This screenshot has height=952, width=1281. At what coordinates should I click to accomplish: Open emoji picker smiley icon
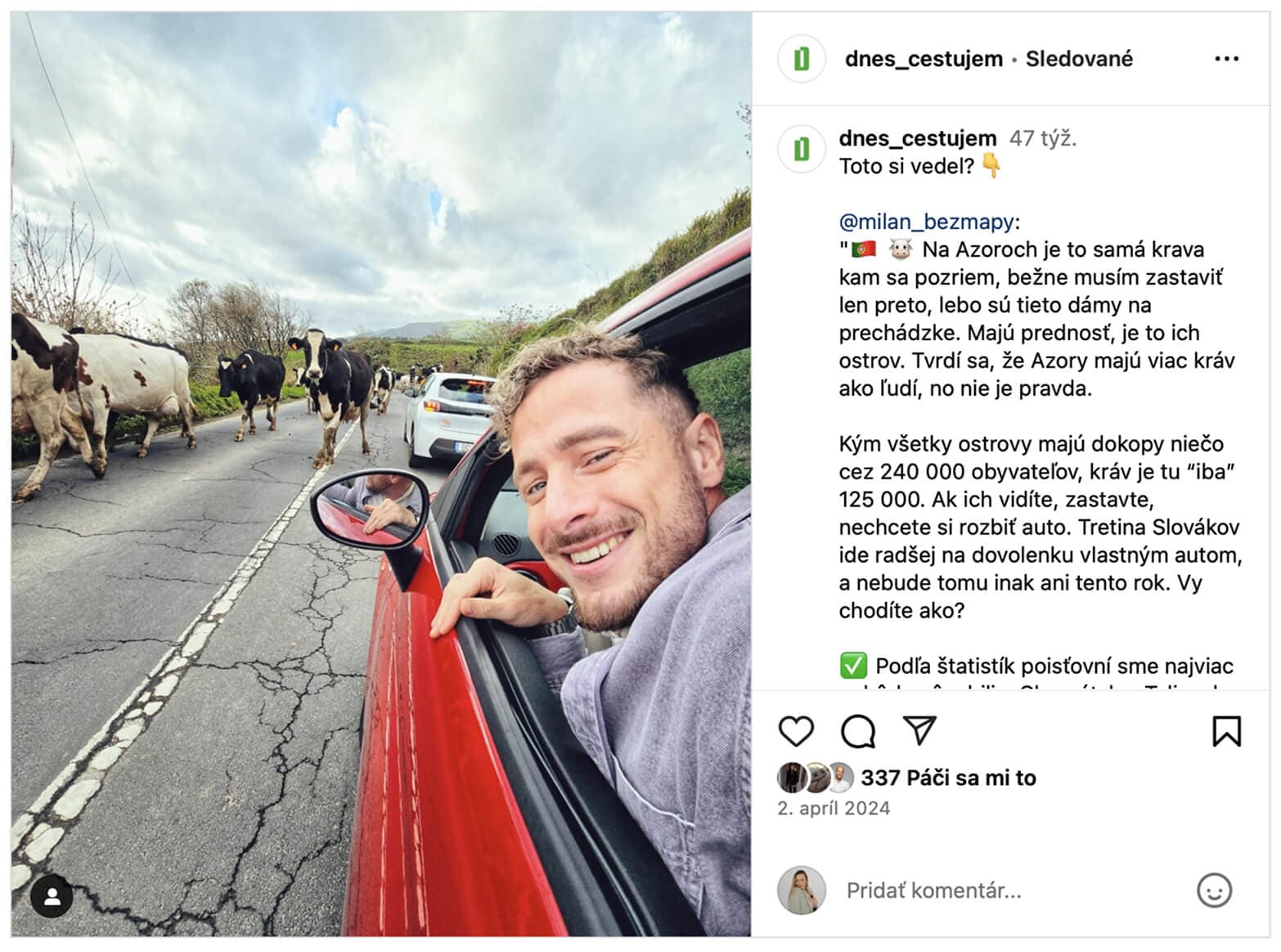tap(1214, 890)
